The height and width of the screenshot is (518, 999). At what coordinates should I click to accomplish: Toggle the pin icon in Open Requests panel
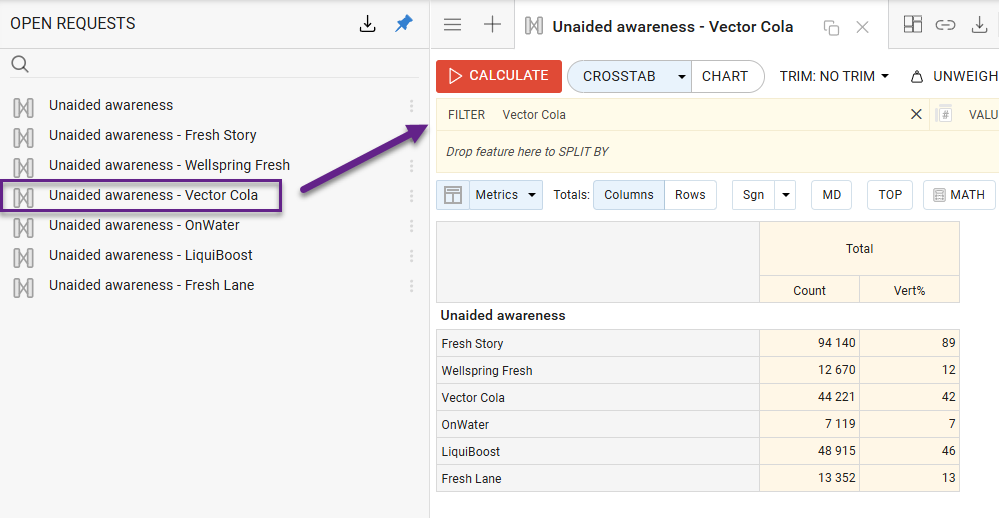click(403, 24)
